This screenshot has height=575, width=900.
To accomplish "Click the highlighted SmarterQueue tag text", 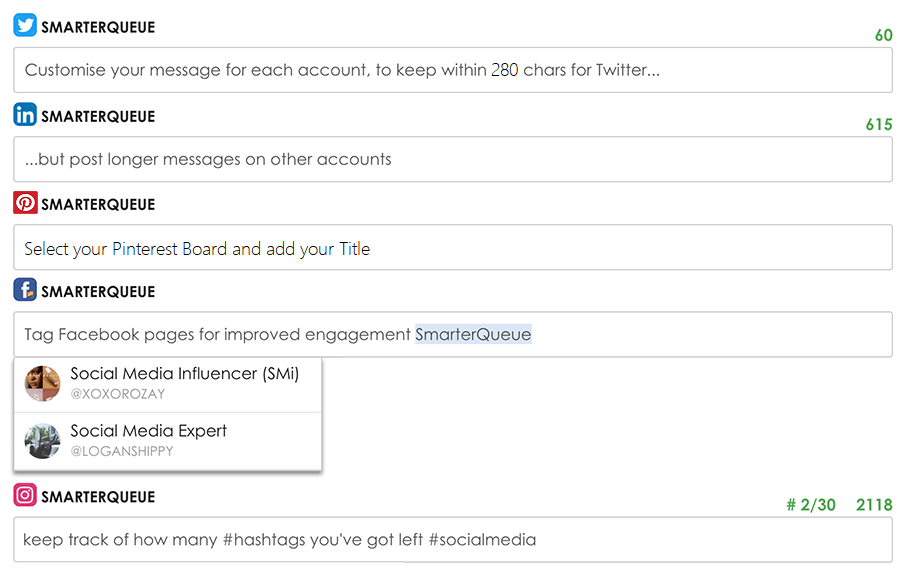I will click(x=474, y=335).
